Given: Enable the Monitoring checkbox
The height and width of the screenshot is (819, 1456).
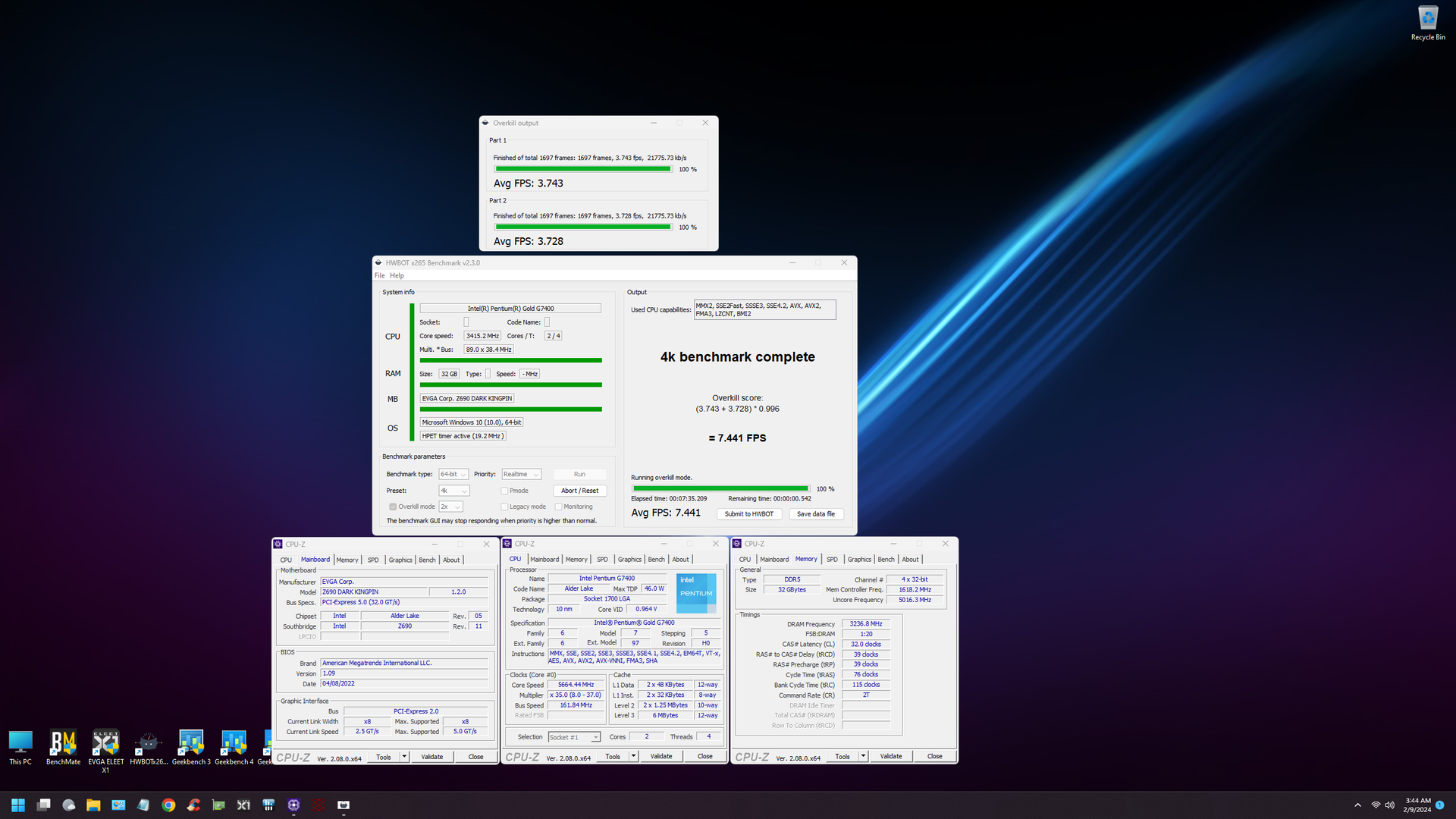Looking at the screenshot, I should pos(558,507).
